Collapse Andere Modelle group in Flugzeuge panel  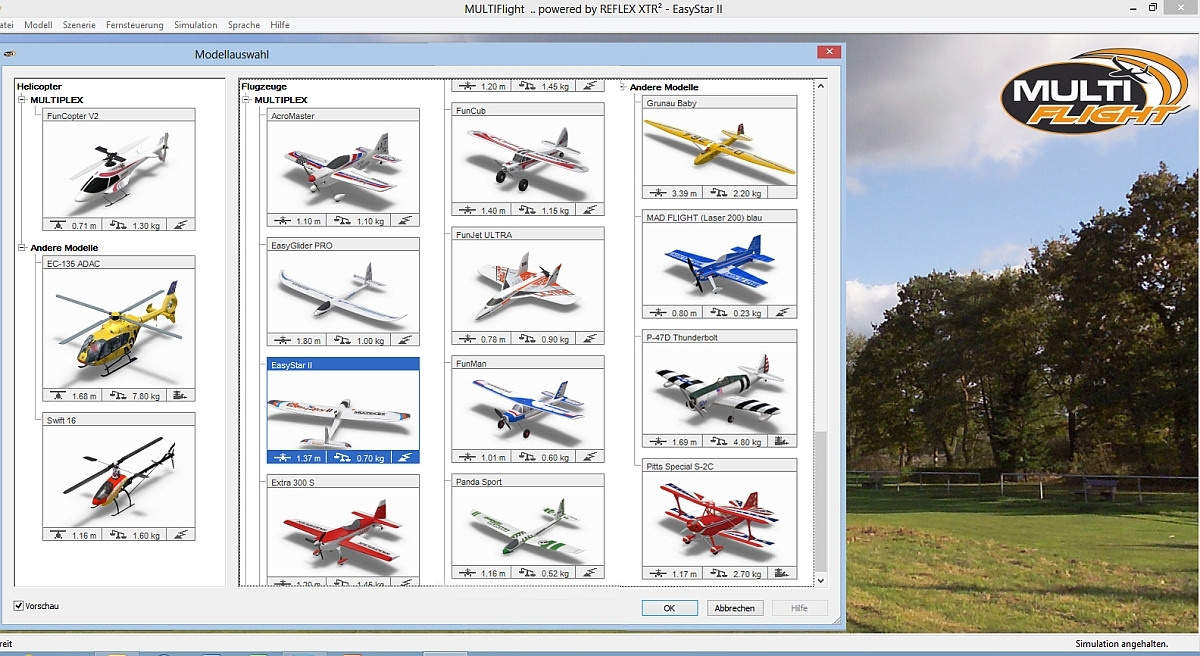pyautogui.click(x=622, y=87)
